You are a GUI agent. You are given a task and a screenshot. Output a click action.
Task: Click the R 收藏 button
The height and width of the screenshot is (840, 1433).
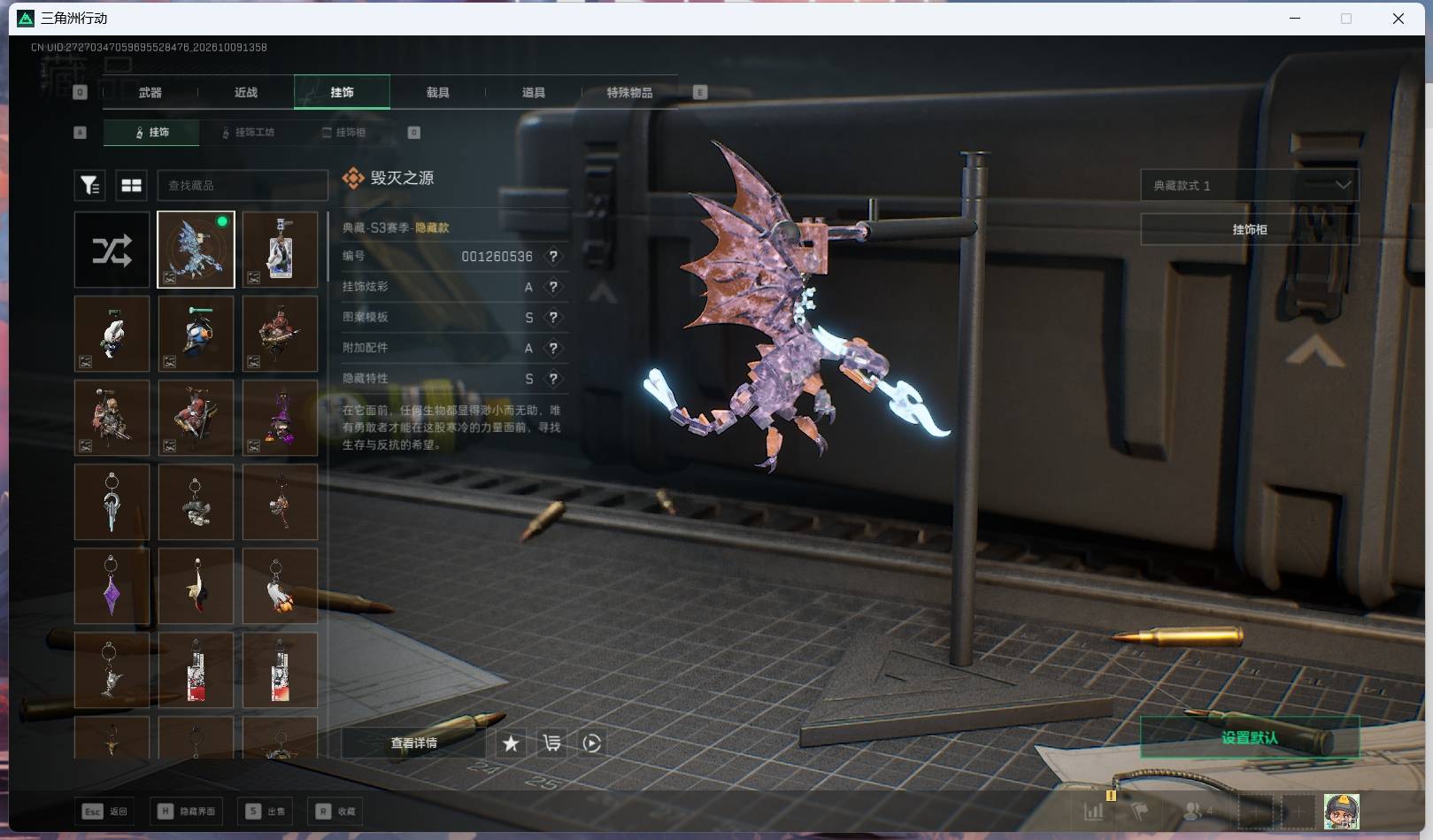335,811
